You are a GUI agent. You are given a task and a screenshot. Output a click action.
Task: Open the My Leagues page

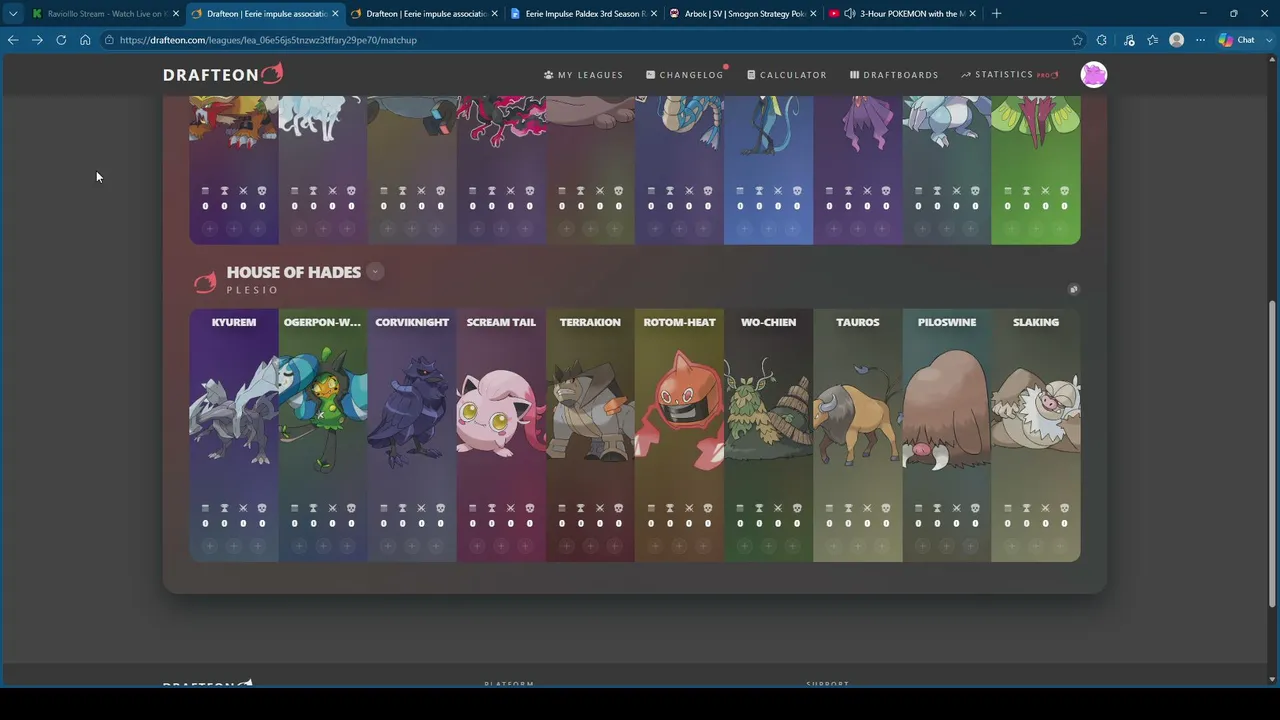coord(583,75)
